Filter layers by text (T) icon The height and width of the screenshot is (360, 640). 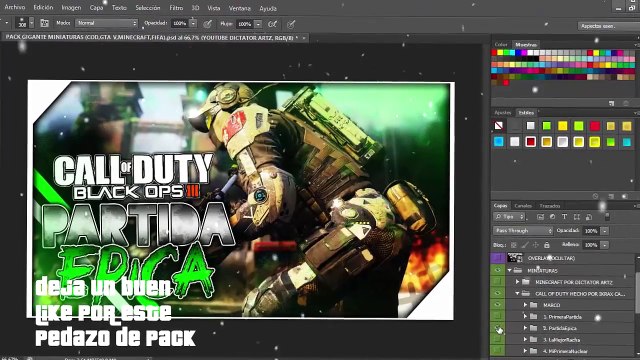pos(564,217)
